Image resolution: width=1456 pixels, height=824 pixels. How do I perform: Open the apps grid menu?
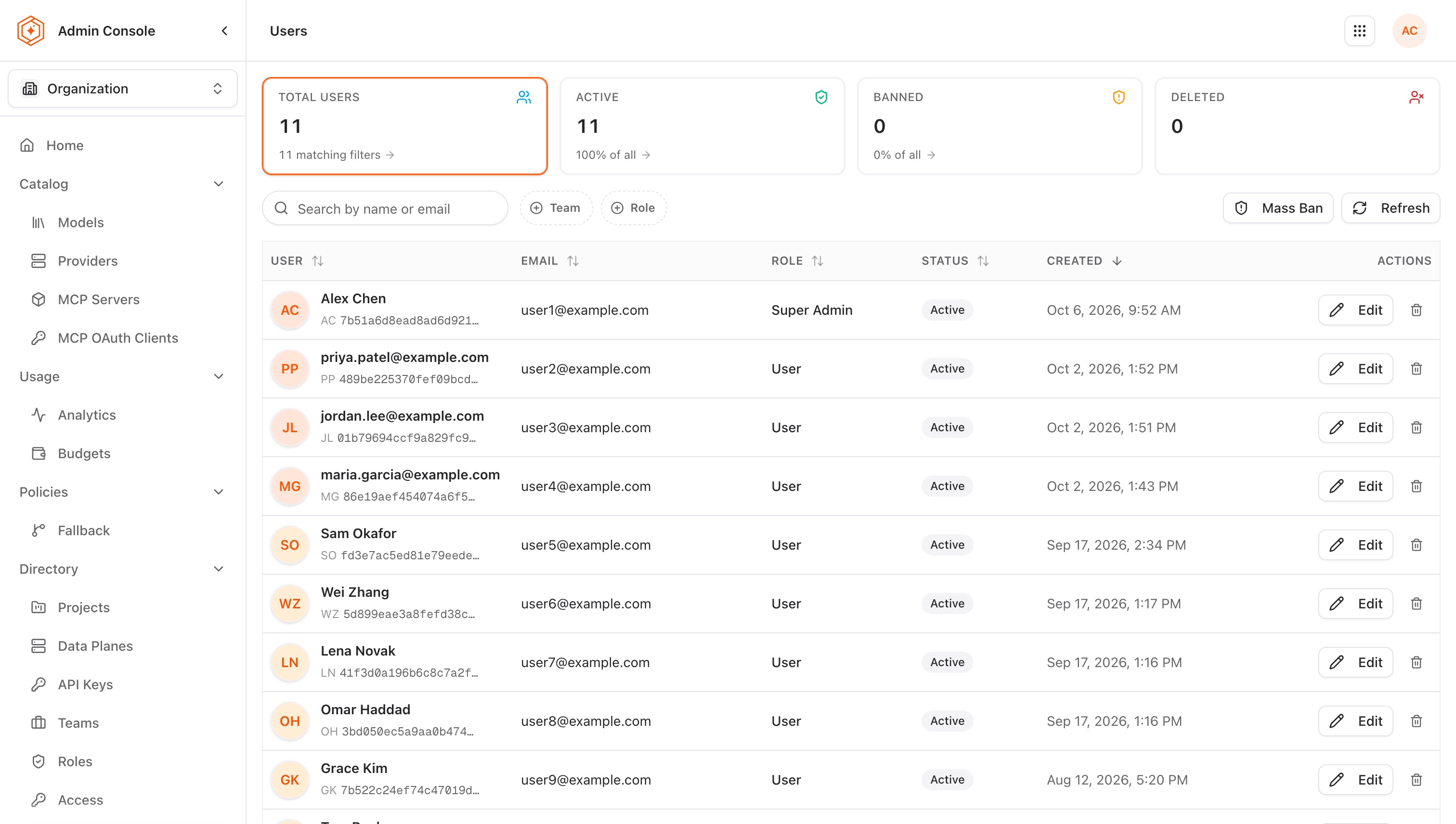point(1359,30)
